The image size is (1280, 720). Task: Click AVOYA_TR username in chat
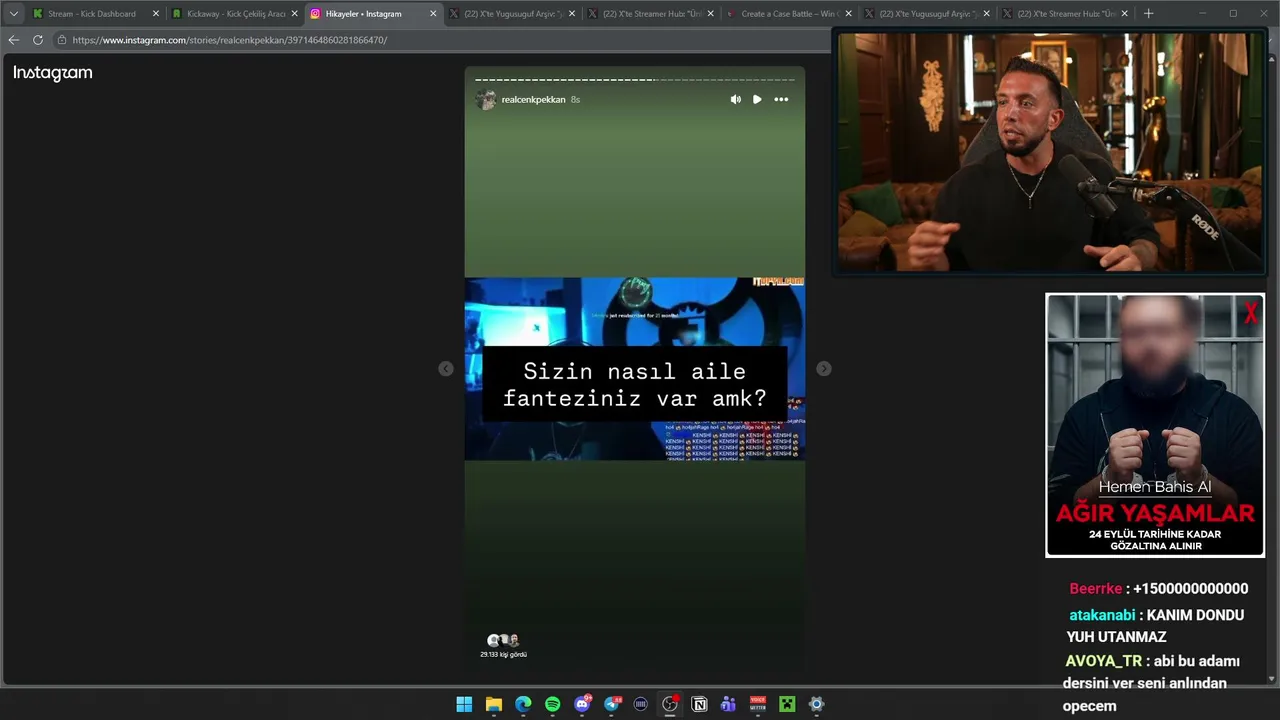point(1103,661)
